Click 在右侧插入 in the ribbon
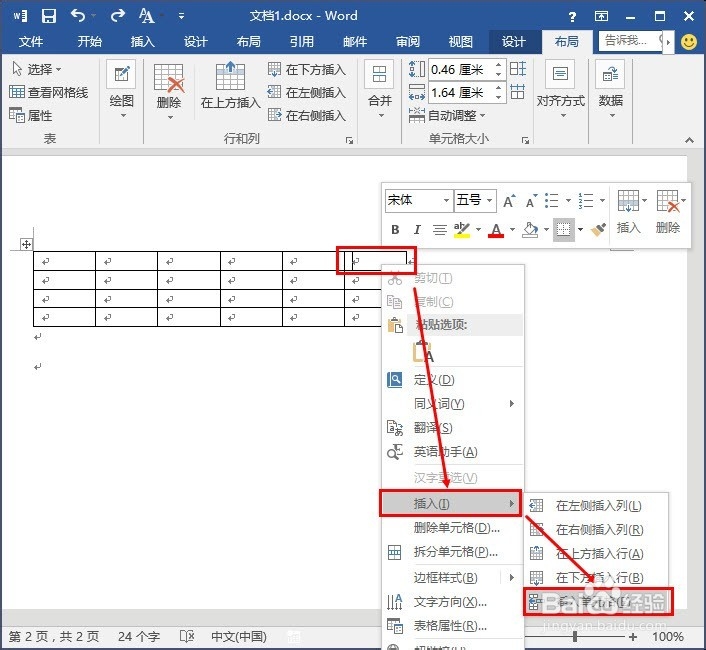Image resolution: width=706 pixels, height=650 pixels. click(307, 115)
